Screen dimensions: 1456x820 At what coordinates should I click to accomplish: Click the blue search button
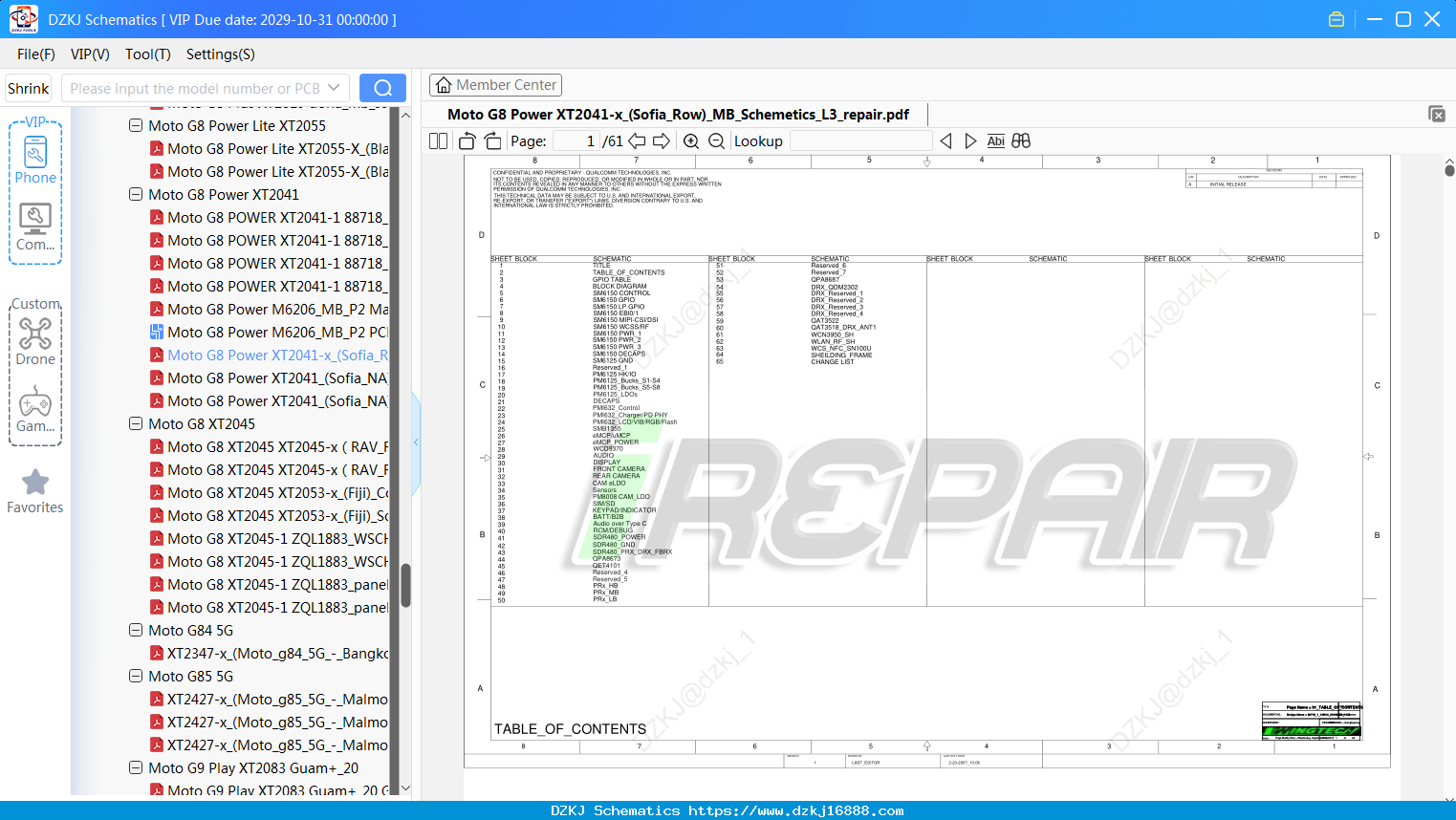(x=382, y=88)
